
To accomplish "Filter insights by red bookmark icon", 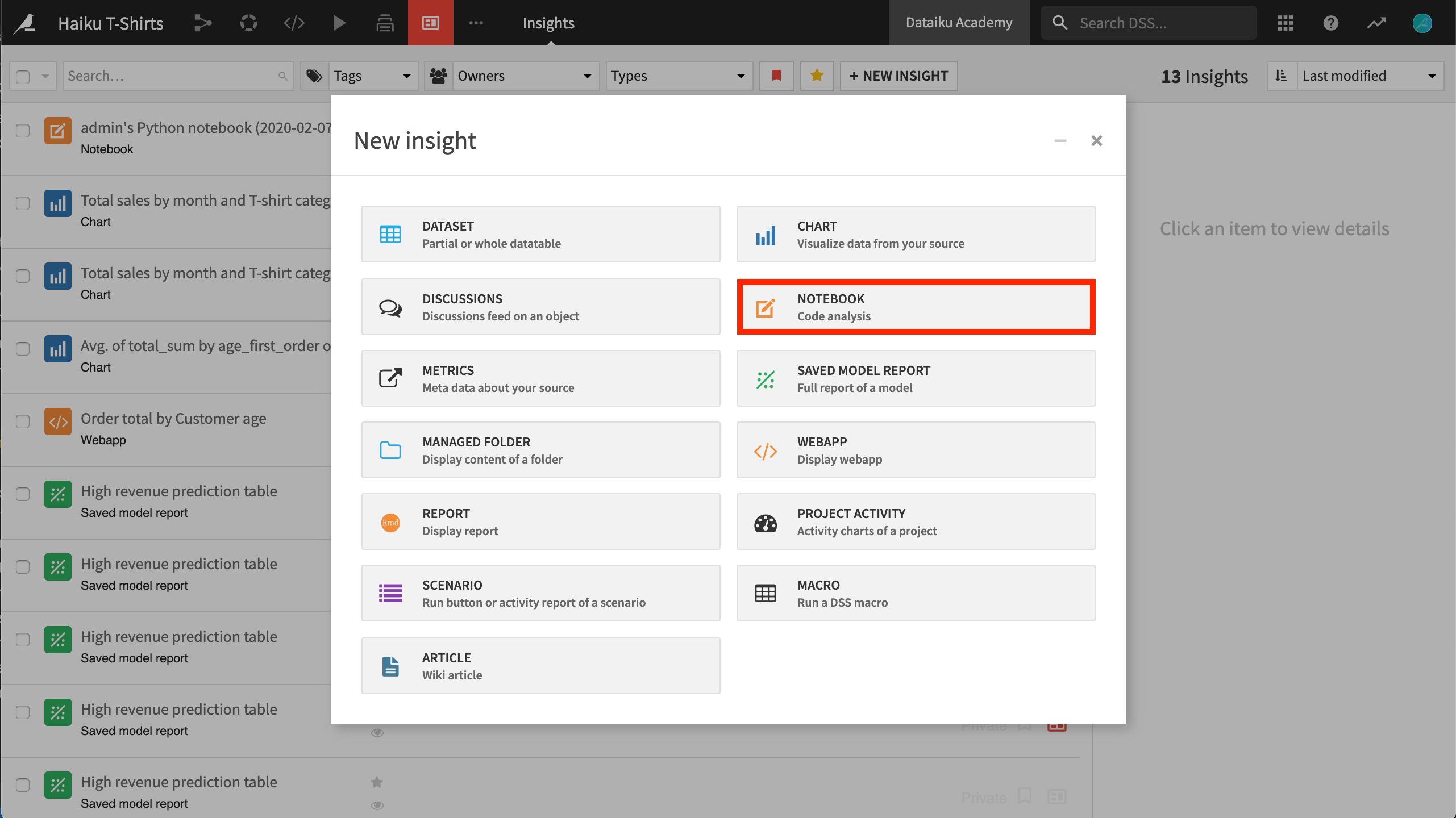I will (x=776, y=76).
